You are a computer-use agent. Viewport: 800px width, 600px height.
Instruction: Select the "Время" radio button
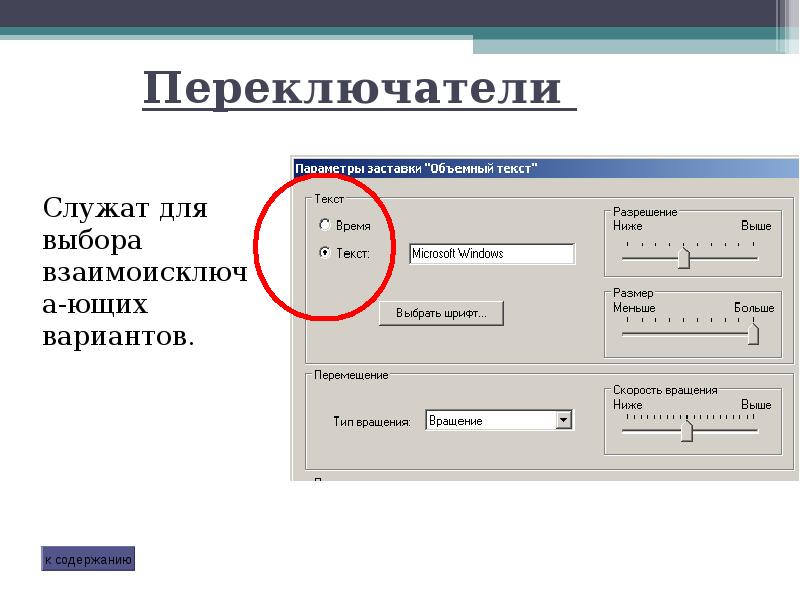click(324, 226)
